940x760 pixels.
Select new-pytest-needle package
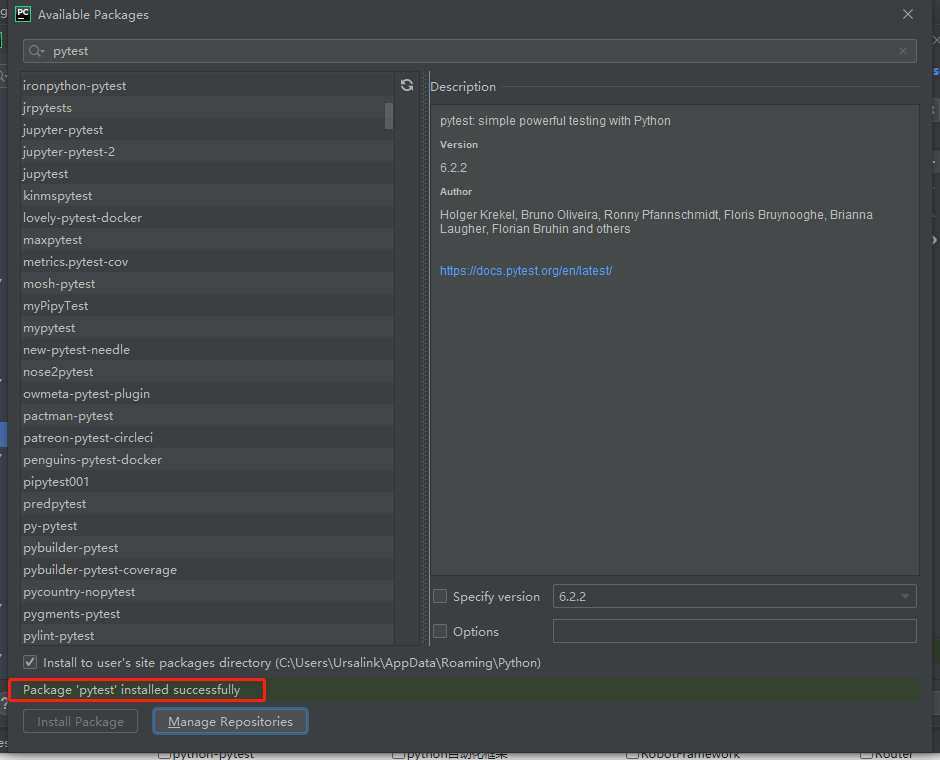(x=207, y=349)
